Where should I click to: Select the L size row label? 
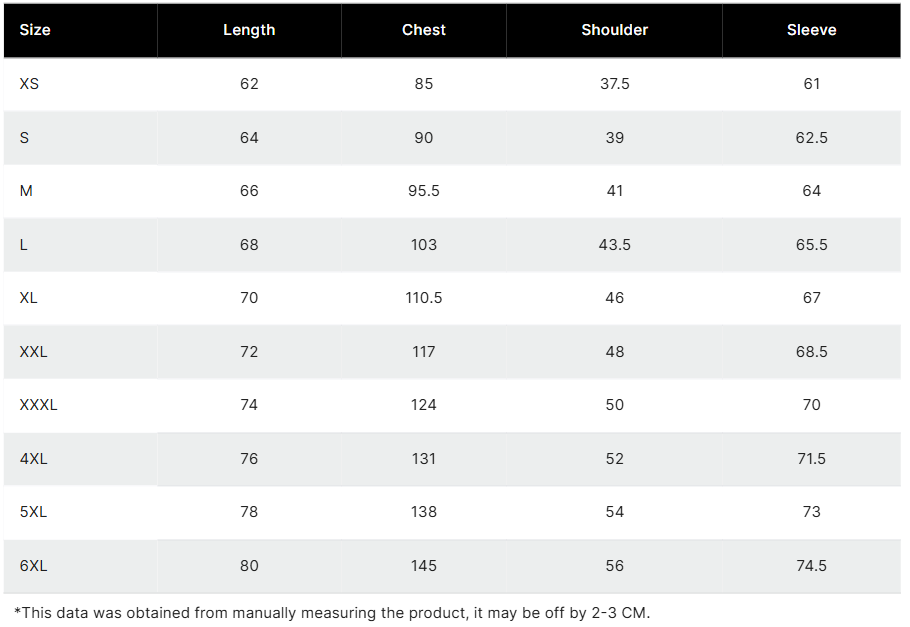click(24, 245)
